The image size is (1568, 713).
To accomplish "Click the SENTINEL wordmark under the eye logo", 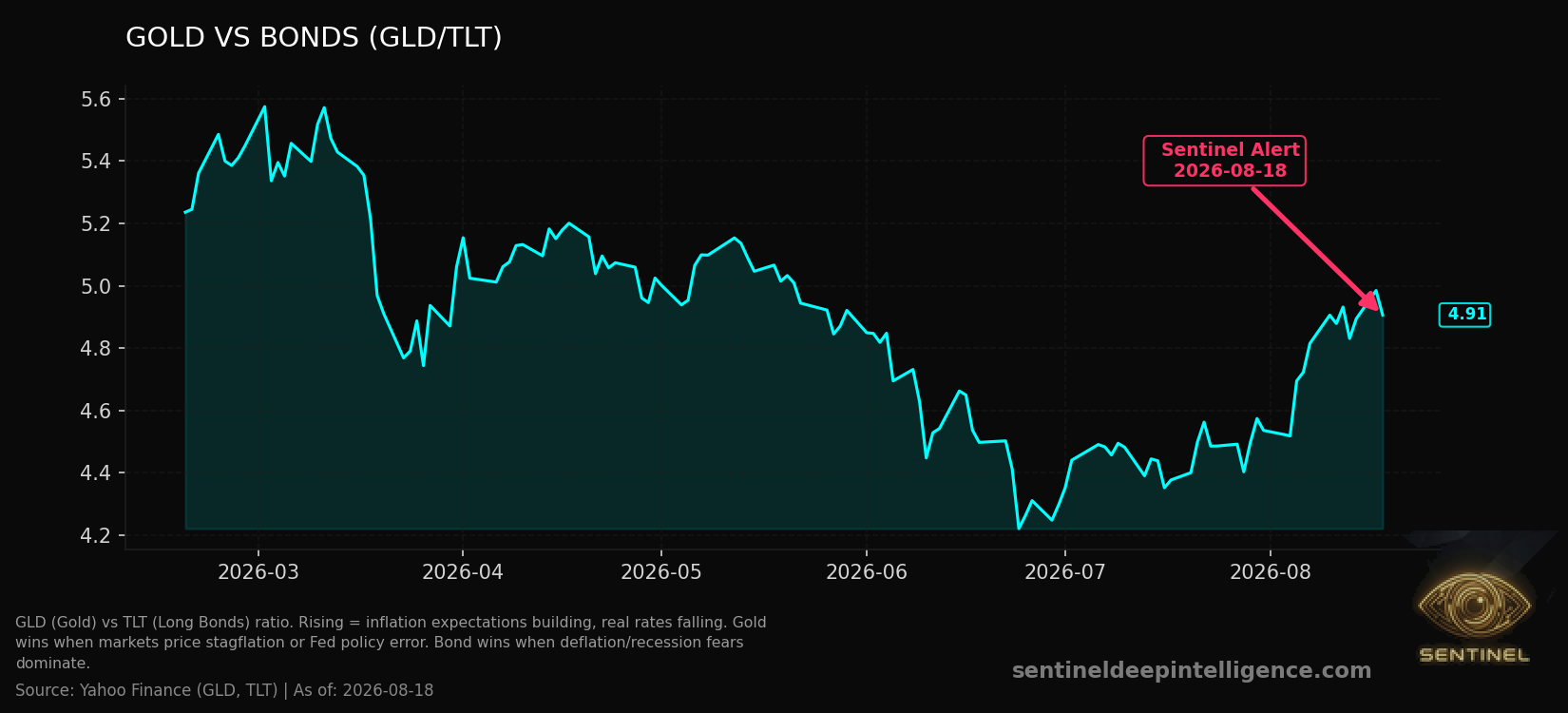I will [1474, 655].
